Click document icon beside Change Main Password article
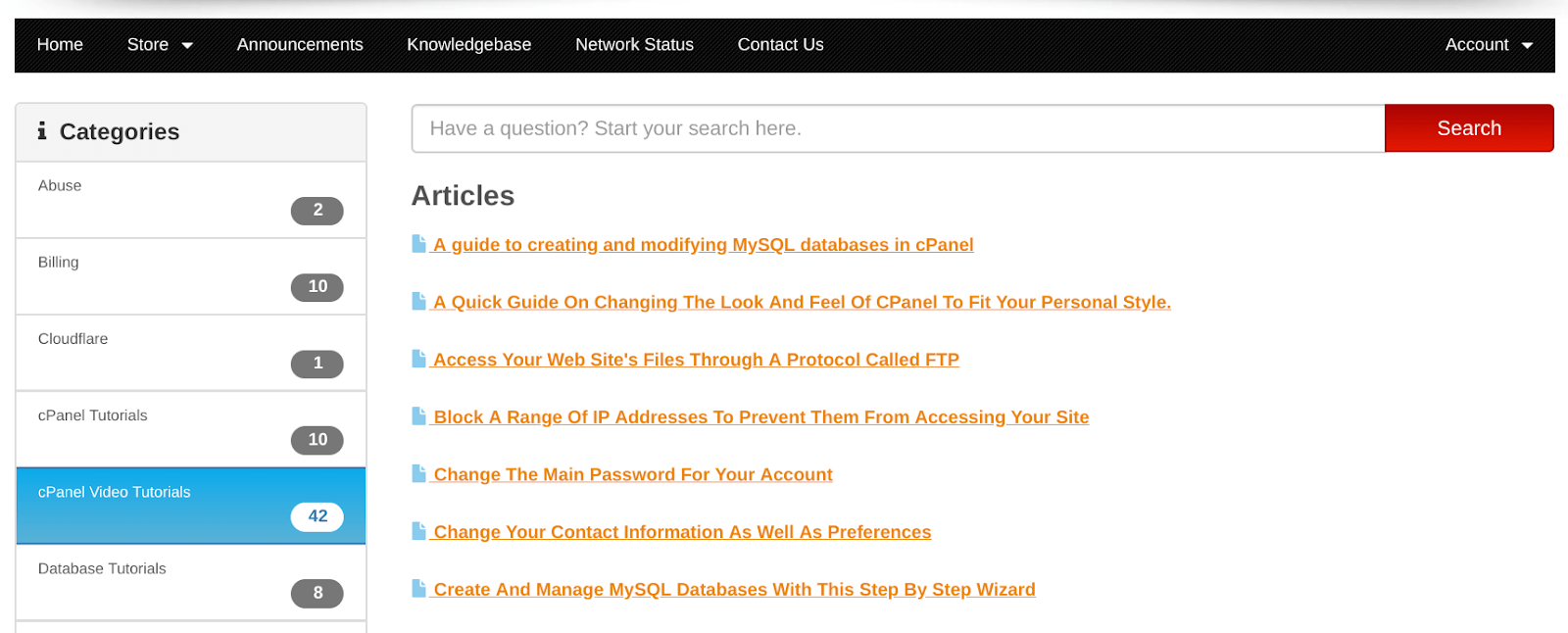Viewport: 1568px width, 633px height. [x=418, y=473]
